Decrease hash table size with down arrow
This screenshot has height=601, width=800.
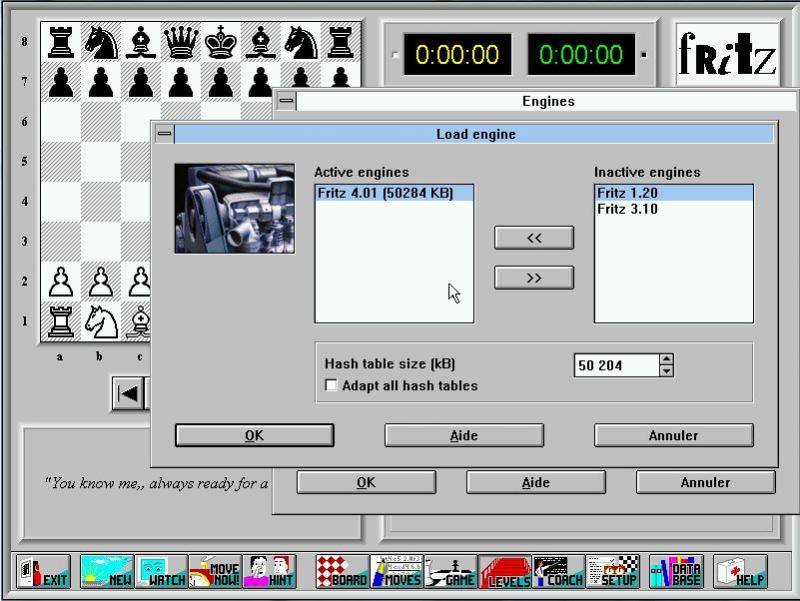(x=667, y=371)
